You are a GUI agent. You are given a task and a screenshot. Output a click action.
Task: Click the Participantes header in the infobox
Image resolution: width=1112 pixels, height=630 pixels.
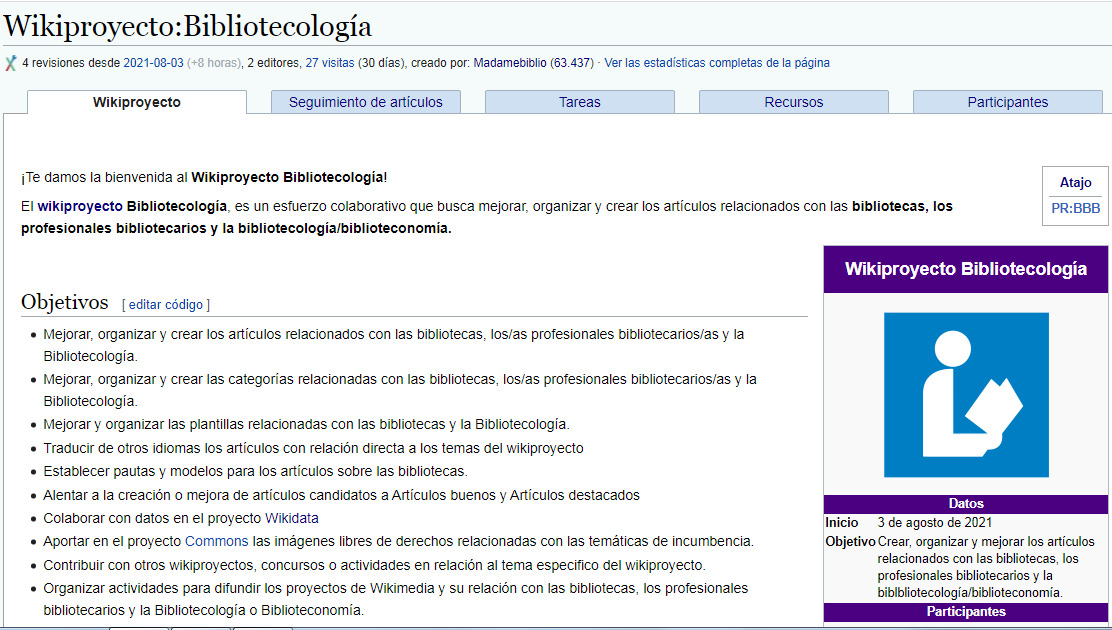(x=966, y=612)
